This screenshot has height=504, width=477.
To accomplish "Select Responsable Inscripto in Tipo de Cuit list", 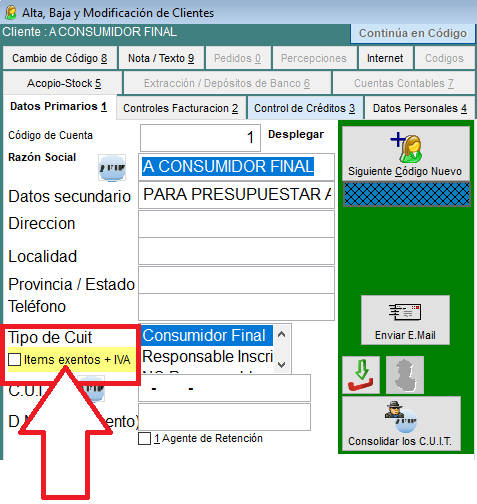I will point(207,357).
